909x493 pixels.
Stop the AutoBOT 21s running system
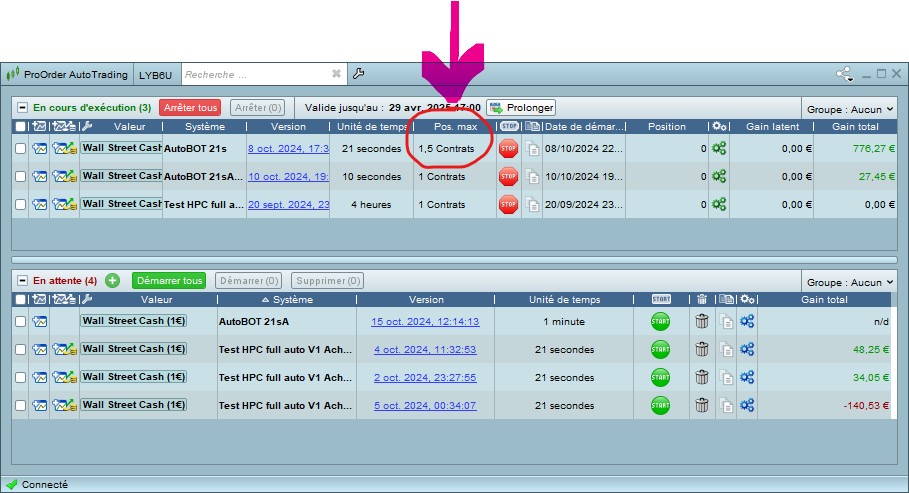[508, 148]
